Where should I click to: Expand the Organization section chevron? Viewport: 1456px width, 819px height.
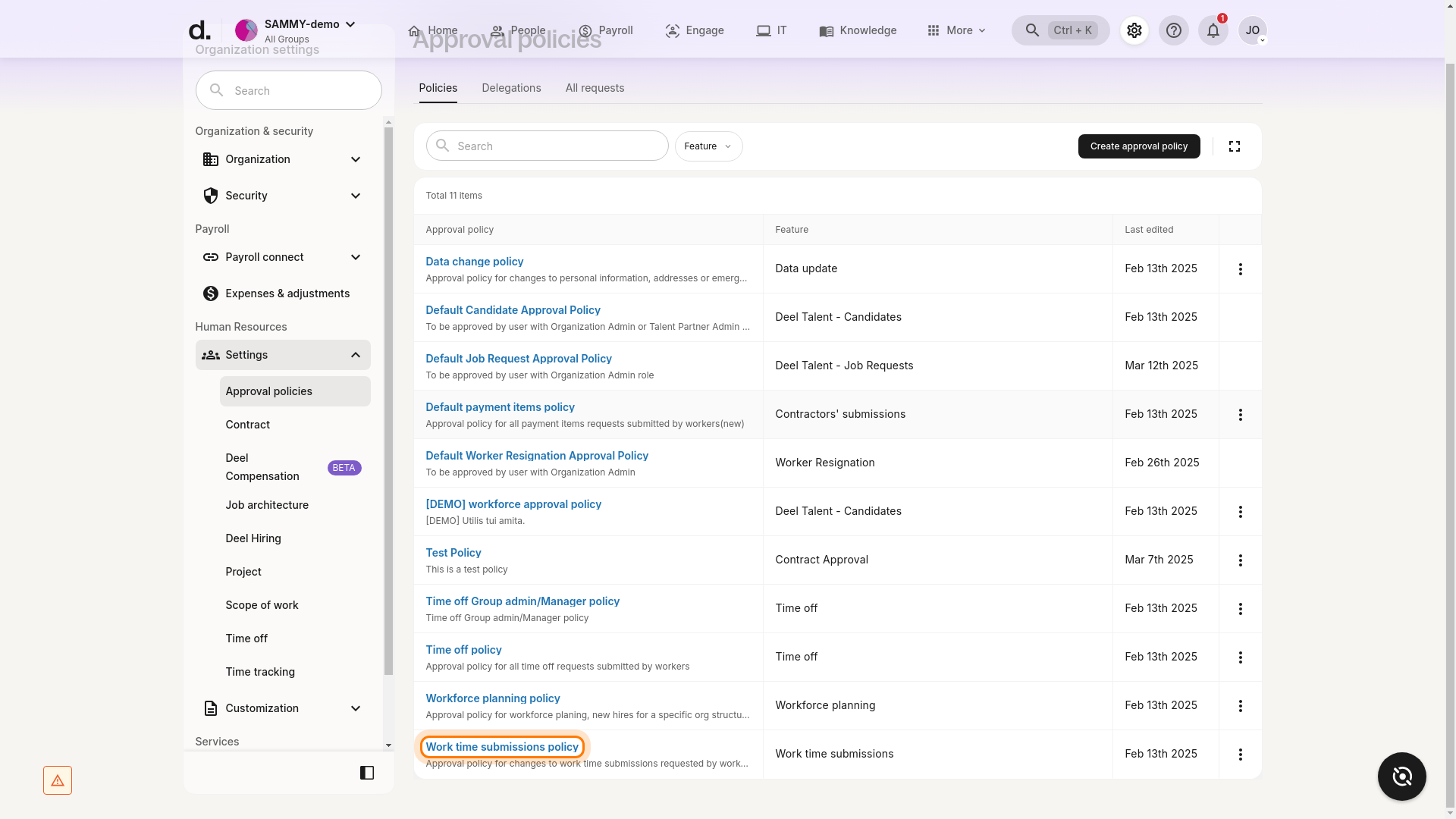coord(356,159)
